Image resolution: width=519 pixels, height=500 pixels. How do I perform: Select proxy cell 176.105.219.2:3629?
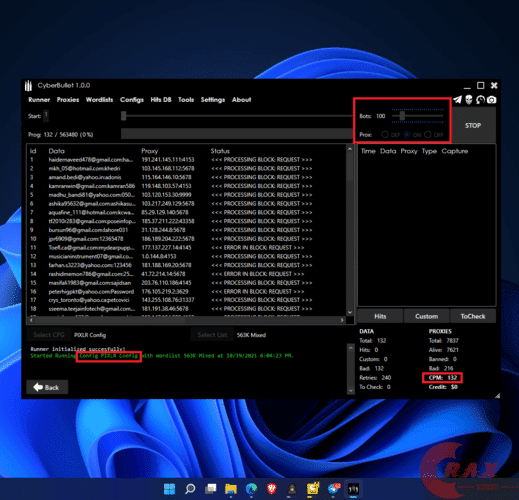coord(165,292)
